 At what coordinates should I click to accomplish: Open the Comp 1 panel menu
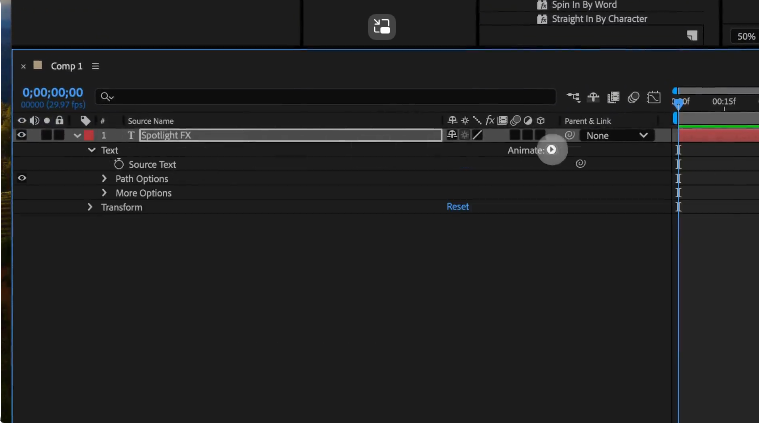[95, 66]
